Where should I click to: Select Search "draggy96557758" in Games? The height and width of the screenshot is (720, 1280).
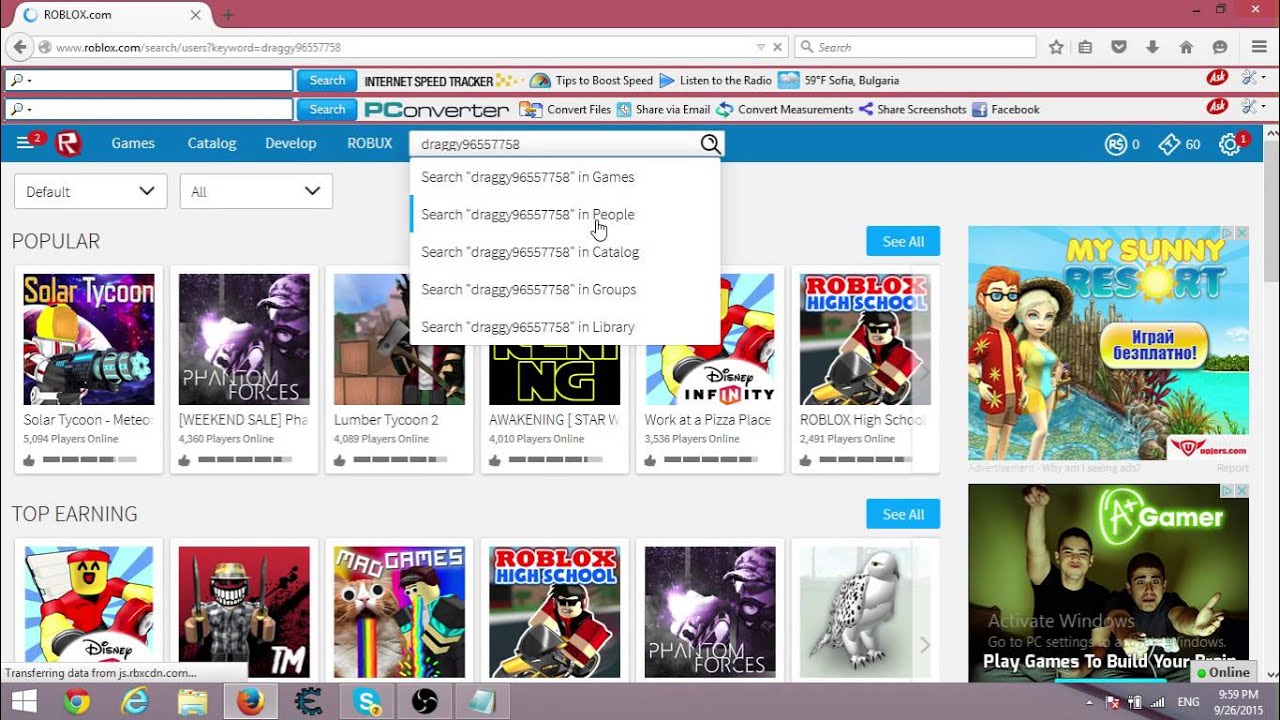point(565,177)
